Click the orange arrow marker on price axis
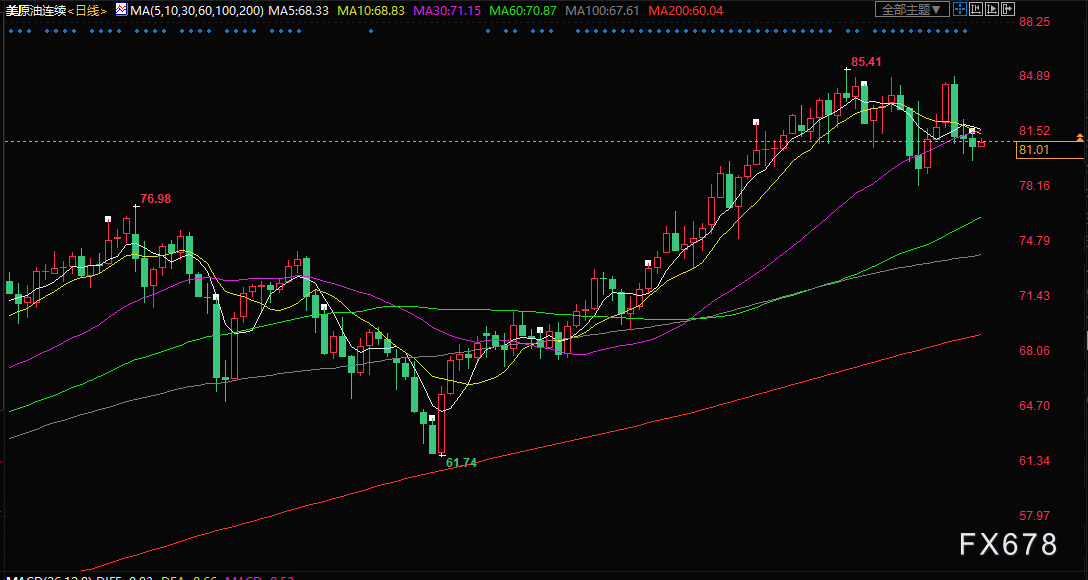 1080,137
